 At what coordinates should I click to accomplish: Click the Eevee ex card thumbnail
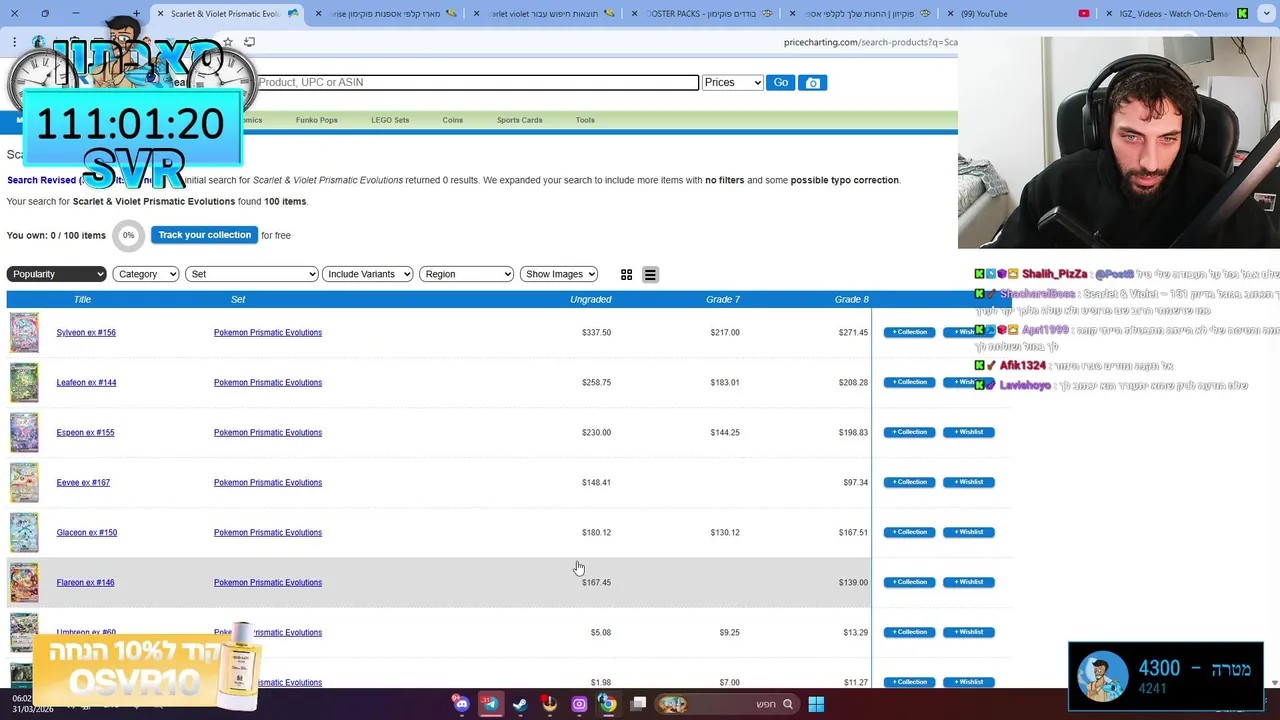pos(24,483)
